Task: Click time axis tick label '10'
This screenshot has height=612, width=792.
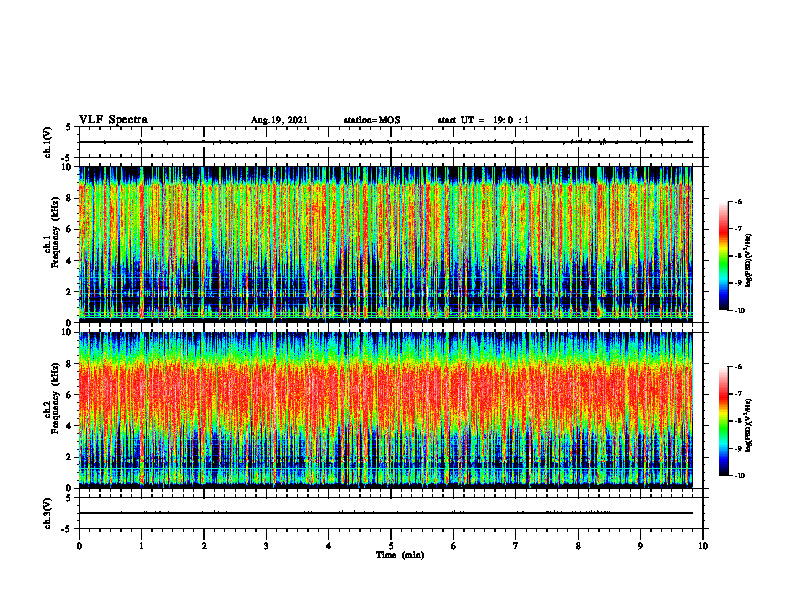Action: pos(703,546)
